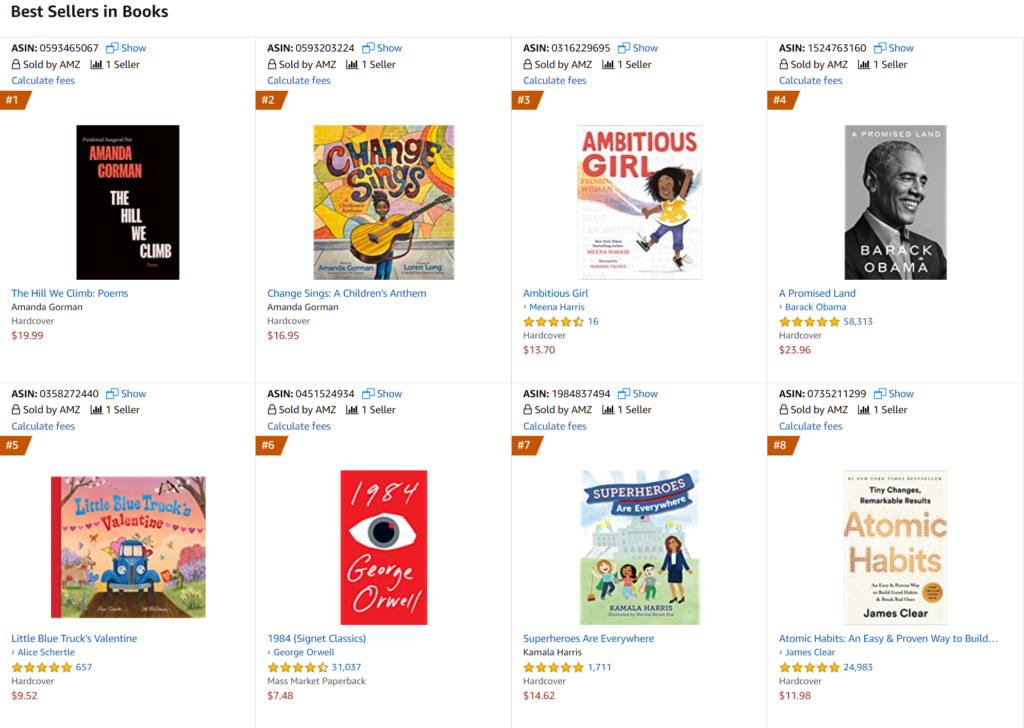The image size is (1024, 728).
Task: Click the review count '58,313' for A Promised Land
Action: click(860, 321)
